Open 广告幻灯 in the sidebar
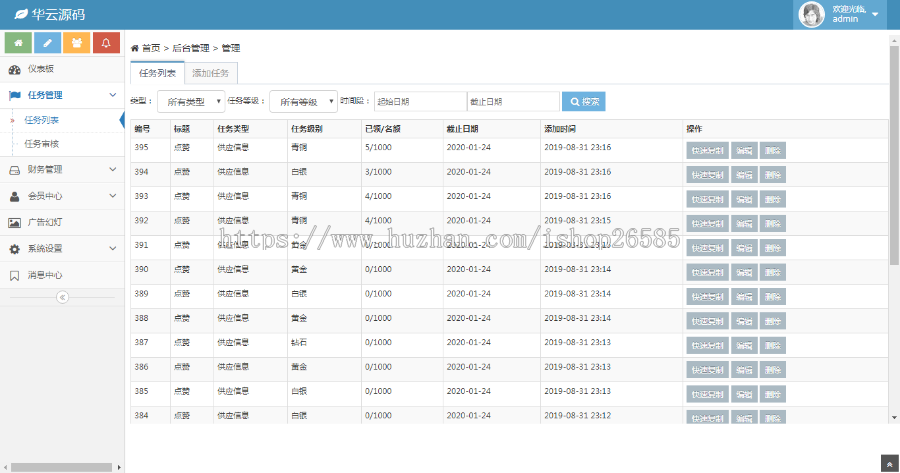This screenshot has width=900, height=473. coord(45,222)
